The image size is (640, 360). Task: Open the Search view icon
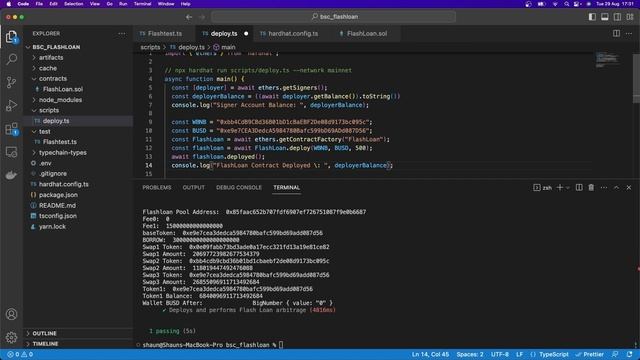tap(11, 59)
